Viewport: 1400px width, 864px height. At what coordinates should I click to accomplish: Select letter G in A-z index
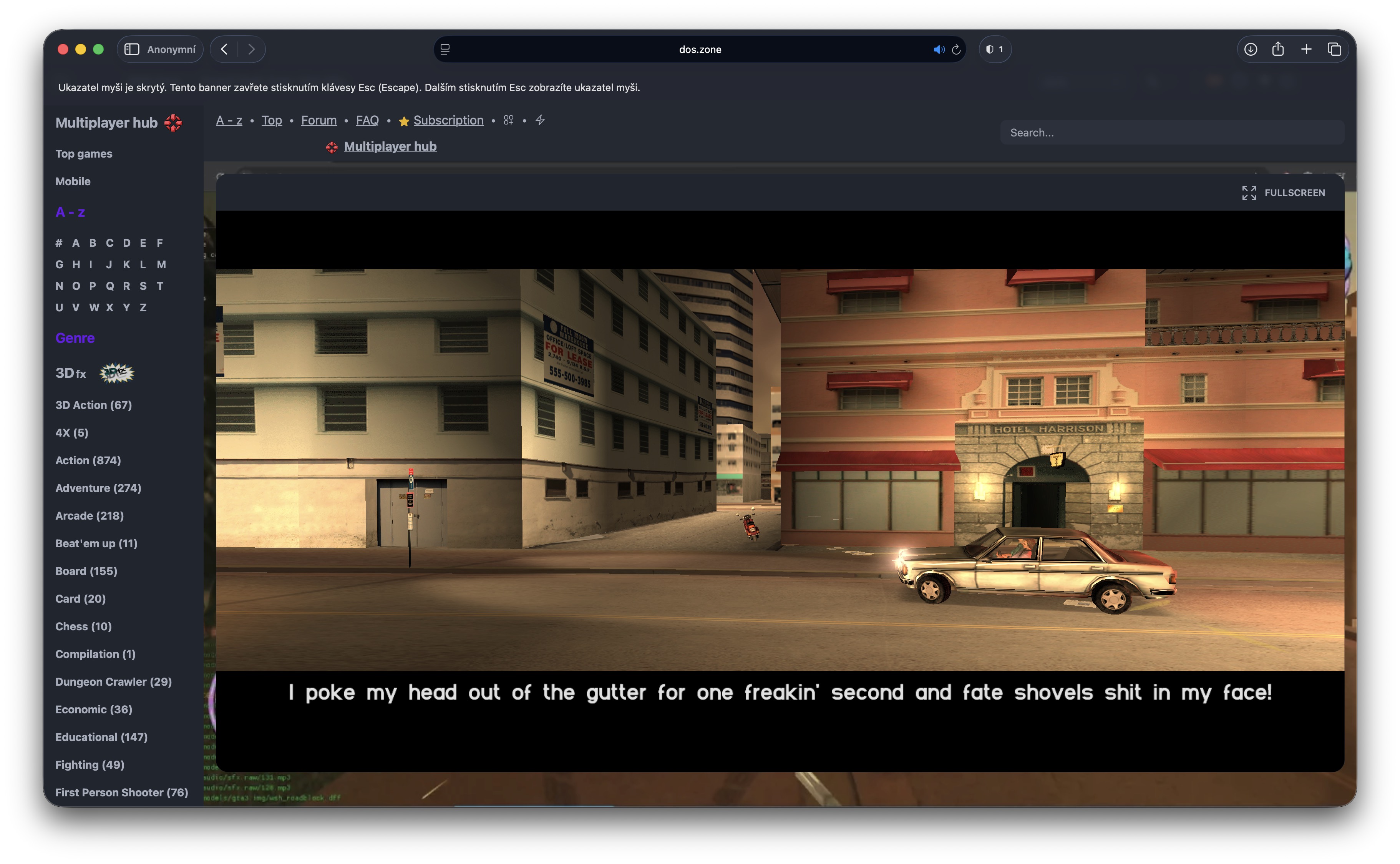tap(60, 264)
